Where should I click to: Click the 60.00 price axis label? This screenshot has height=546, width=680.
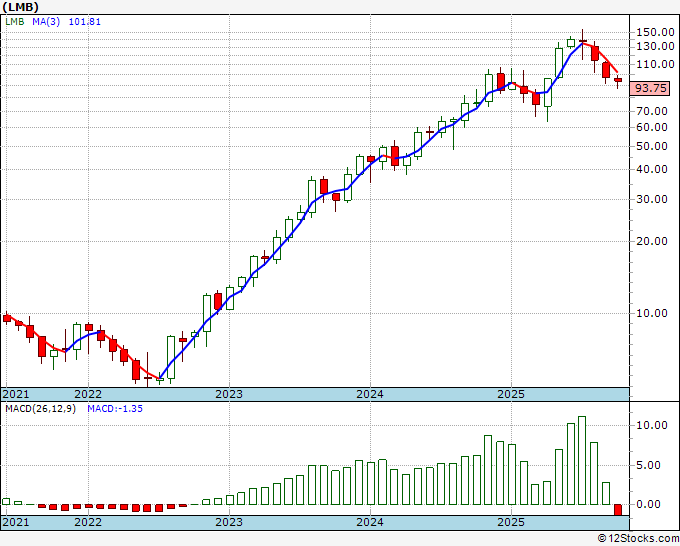pos(652,127)
